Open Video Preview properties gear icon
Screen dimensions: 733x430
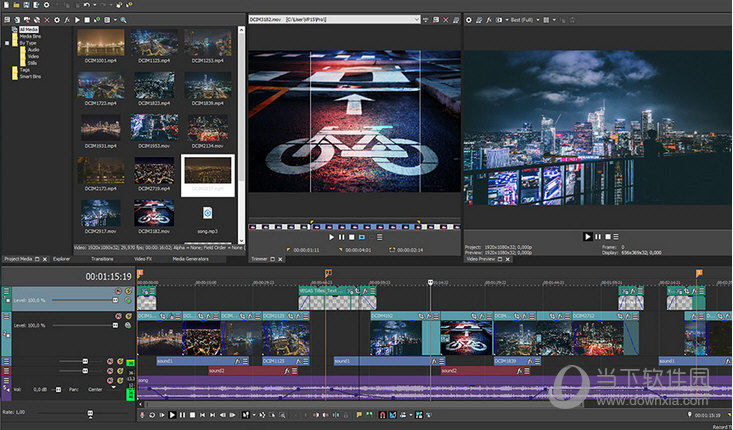pos(469,20)
